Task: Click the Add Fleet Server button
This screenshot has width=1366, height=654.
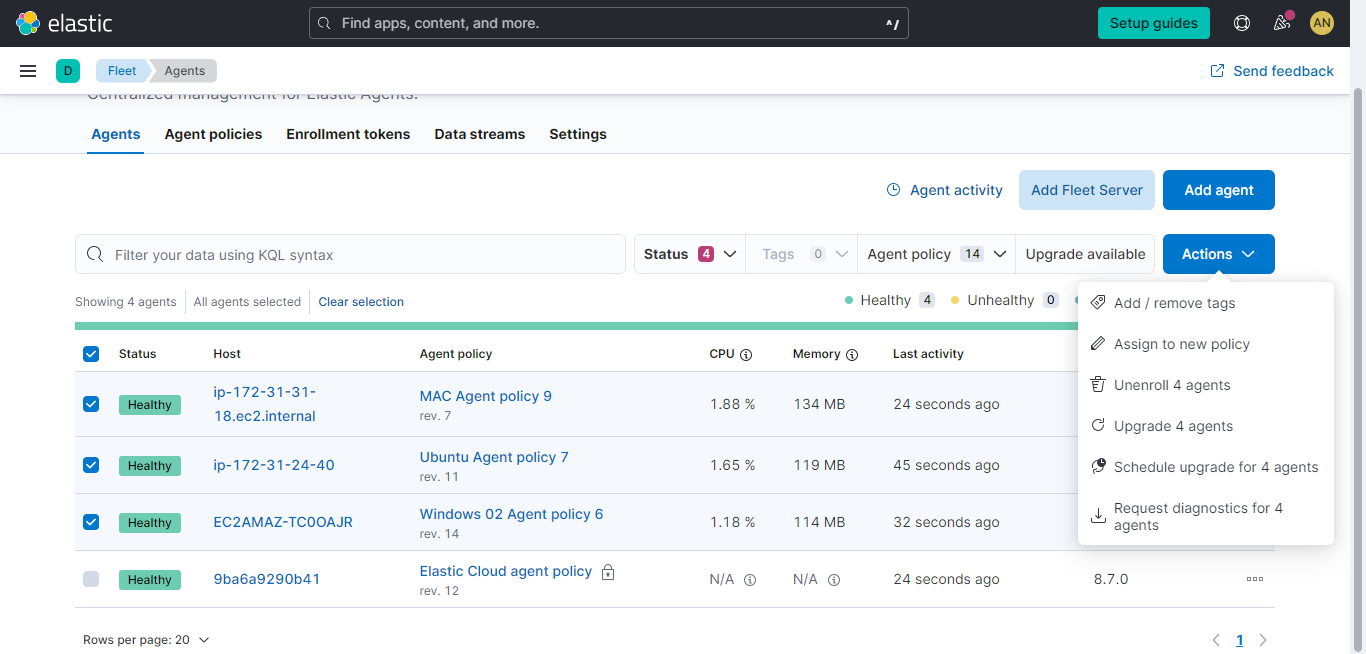Action: point(1087,190)
